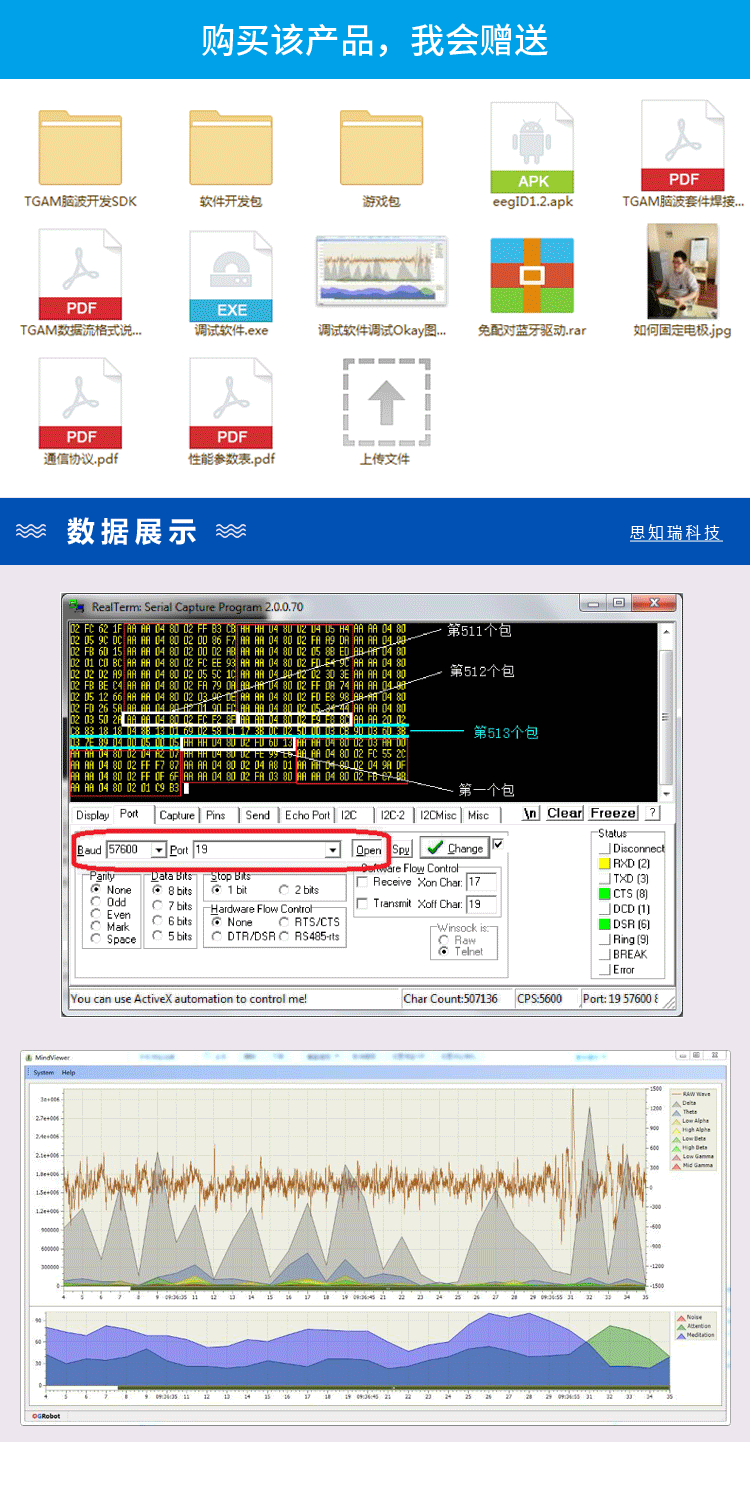This screenshot has width=750, height=1495.
Task: Select Odd parity
Action: [x=96, y=902]
